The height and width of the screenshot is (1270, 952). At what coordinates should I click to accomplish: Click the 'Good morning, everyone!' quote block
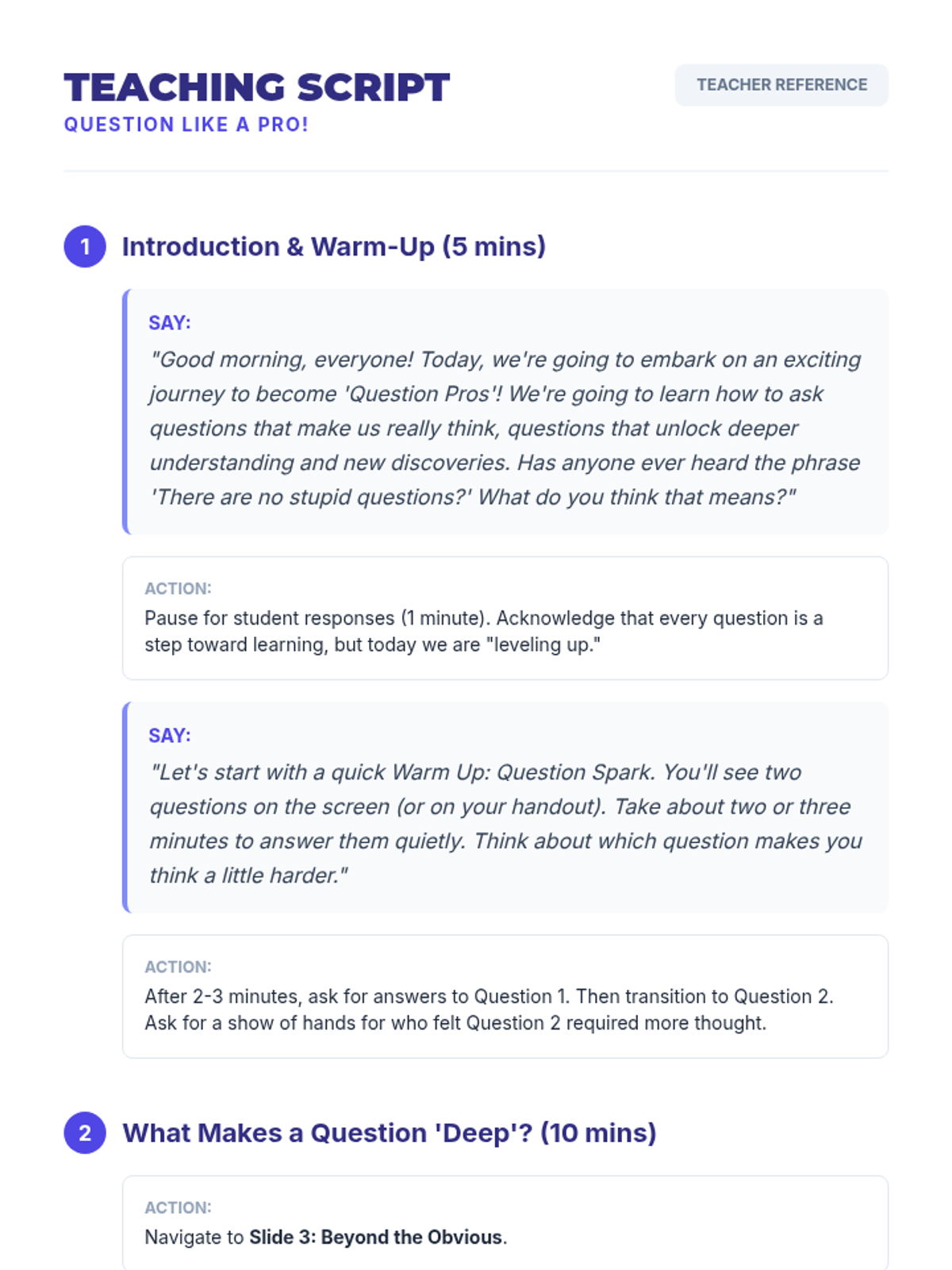[505, 412]
